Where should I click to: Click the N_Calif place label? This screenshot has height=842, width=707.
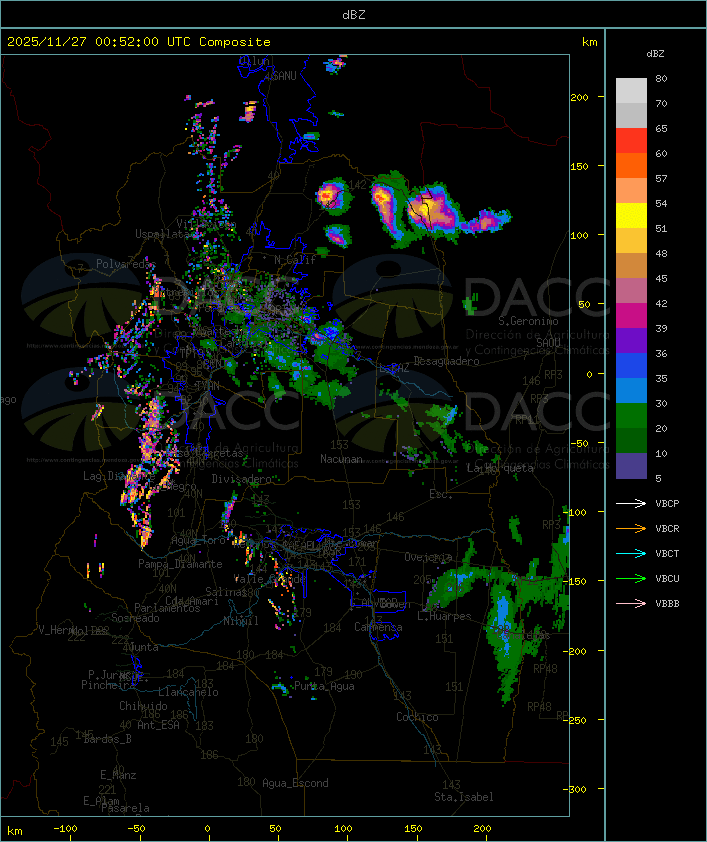(x=295, y=260)
